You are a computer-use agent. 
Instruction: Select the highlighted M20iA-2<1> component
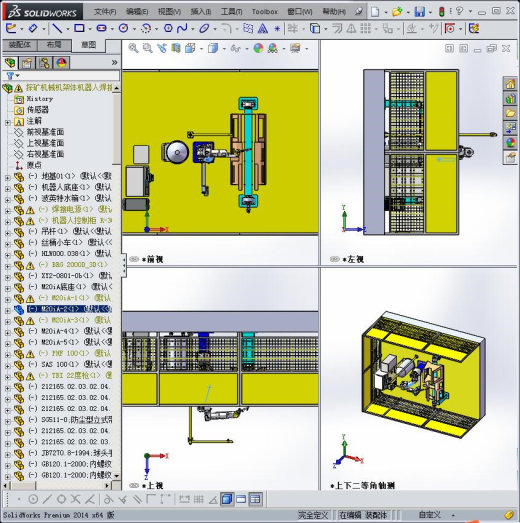pyautogui.click(x=69, y=309)
